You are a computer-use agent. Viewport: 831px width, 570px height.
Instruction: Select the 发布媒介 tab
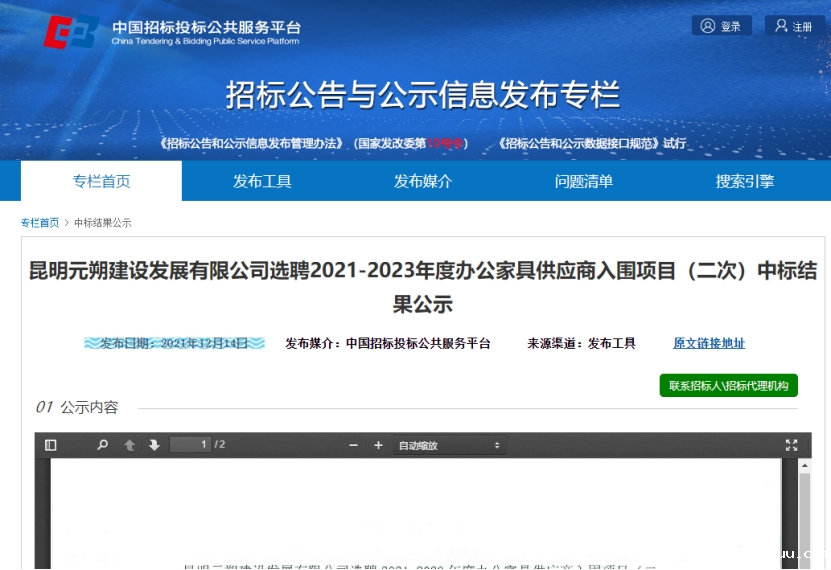[x=423, y=181]
